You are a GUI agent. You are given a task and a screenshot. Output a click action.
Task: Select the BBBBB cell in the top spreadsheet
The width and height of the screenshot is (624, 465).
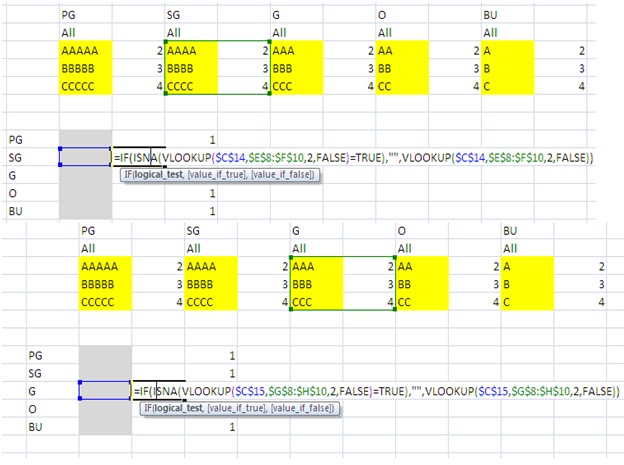click(x=86, y=68)
